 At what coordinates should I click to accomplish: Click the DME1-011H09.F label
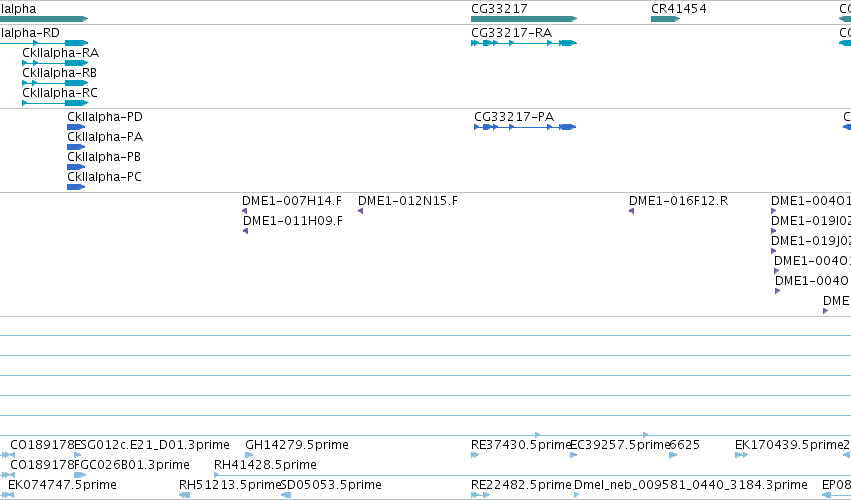point(293,221)
